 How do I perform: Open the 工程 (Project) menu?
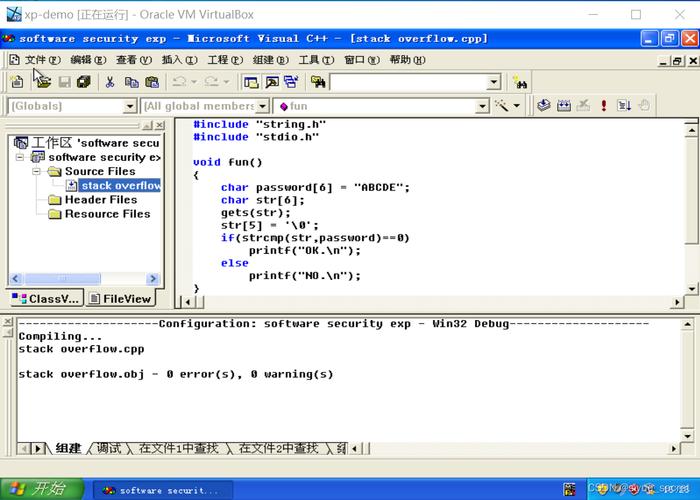pyautogui.click(x=217, y=60)
